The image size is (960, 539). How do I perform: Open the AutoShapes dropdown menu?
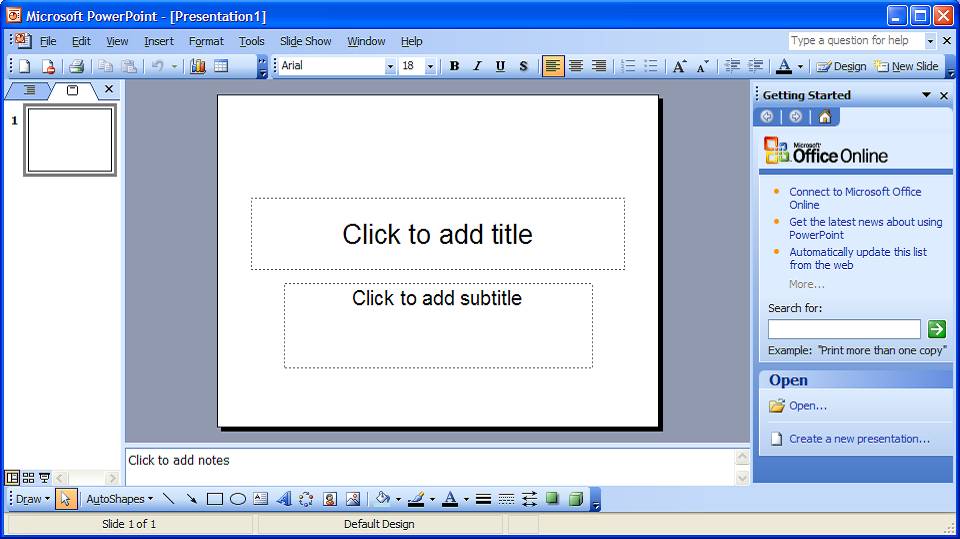coord(119,499)
